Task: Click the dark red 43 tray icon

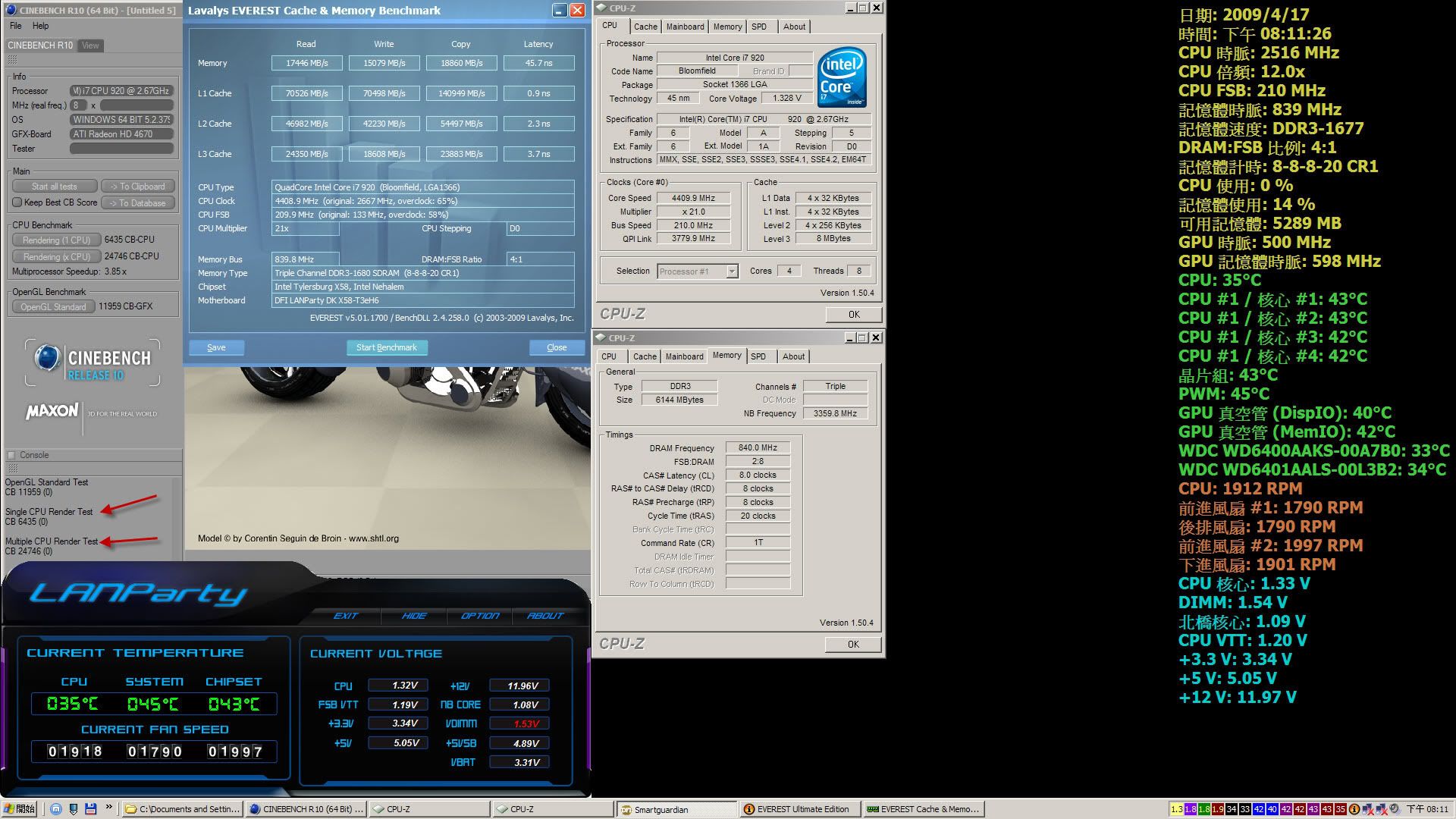Action: click(x=1327, y=809)
